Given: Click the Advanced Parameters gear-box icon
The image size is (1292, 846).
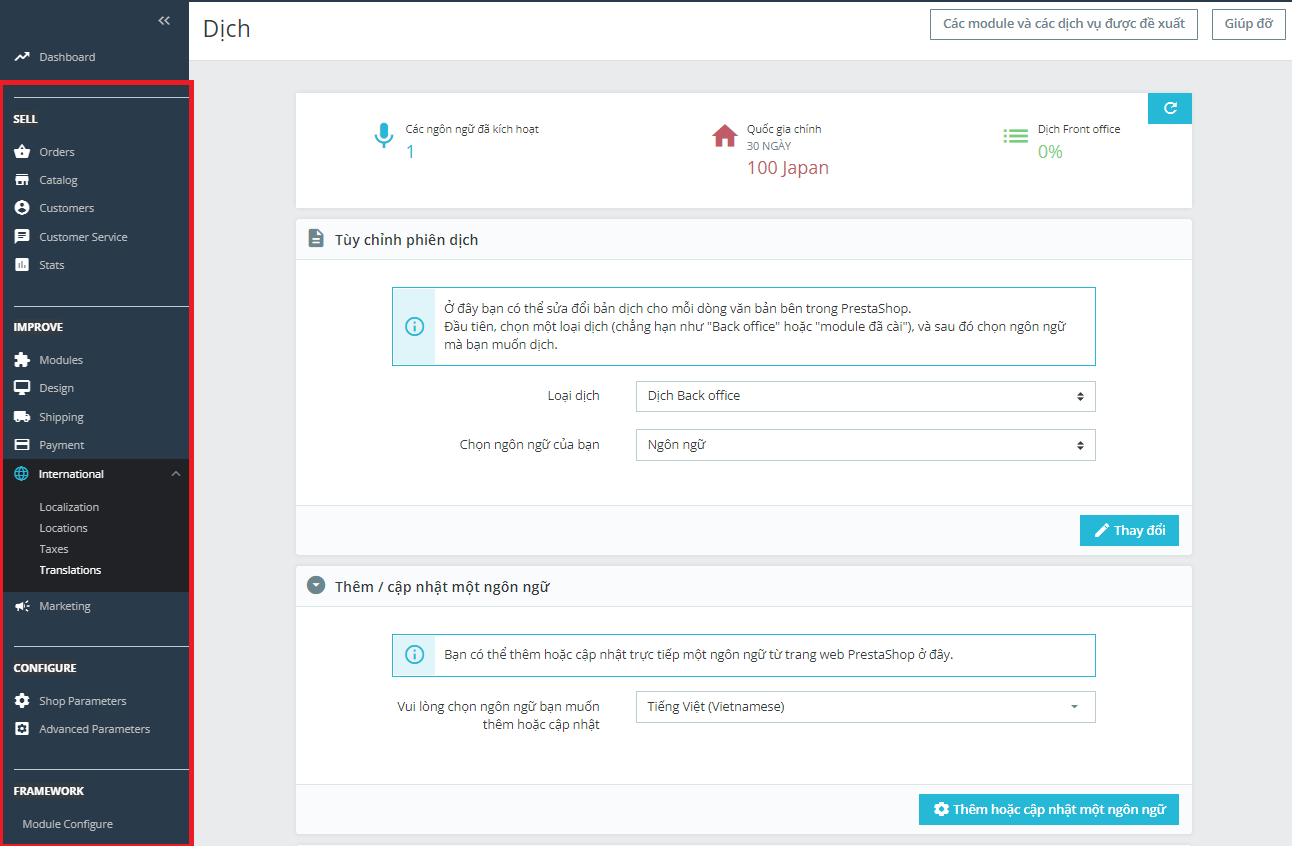Looking at the screenshot, I should (22, 729).
